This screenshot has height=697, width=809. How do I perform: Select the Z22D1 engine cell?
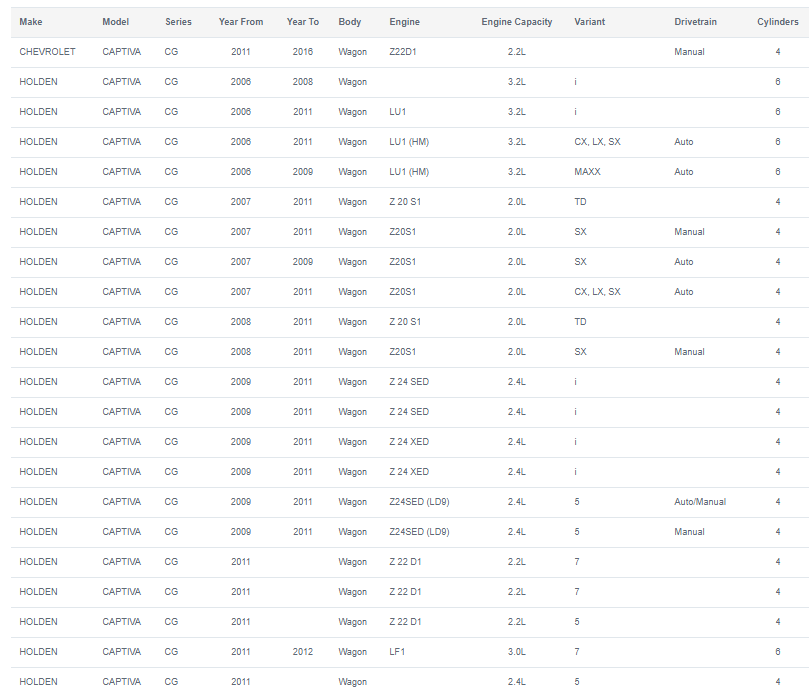(403, 52)
